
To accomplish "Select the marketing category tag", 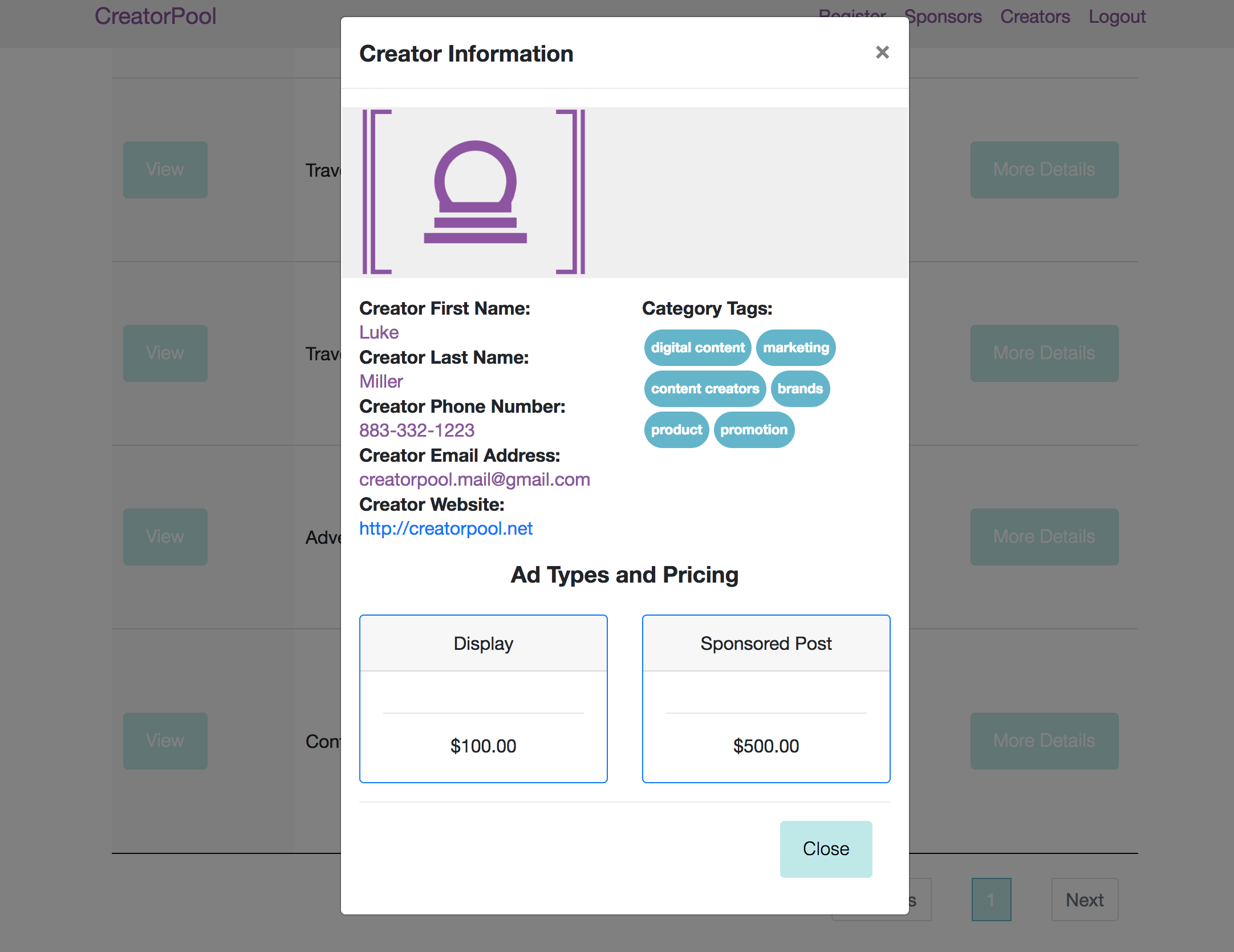I will point(796,348).
